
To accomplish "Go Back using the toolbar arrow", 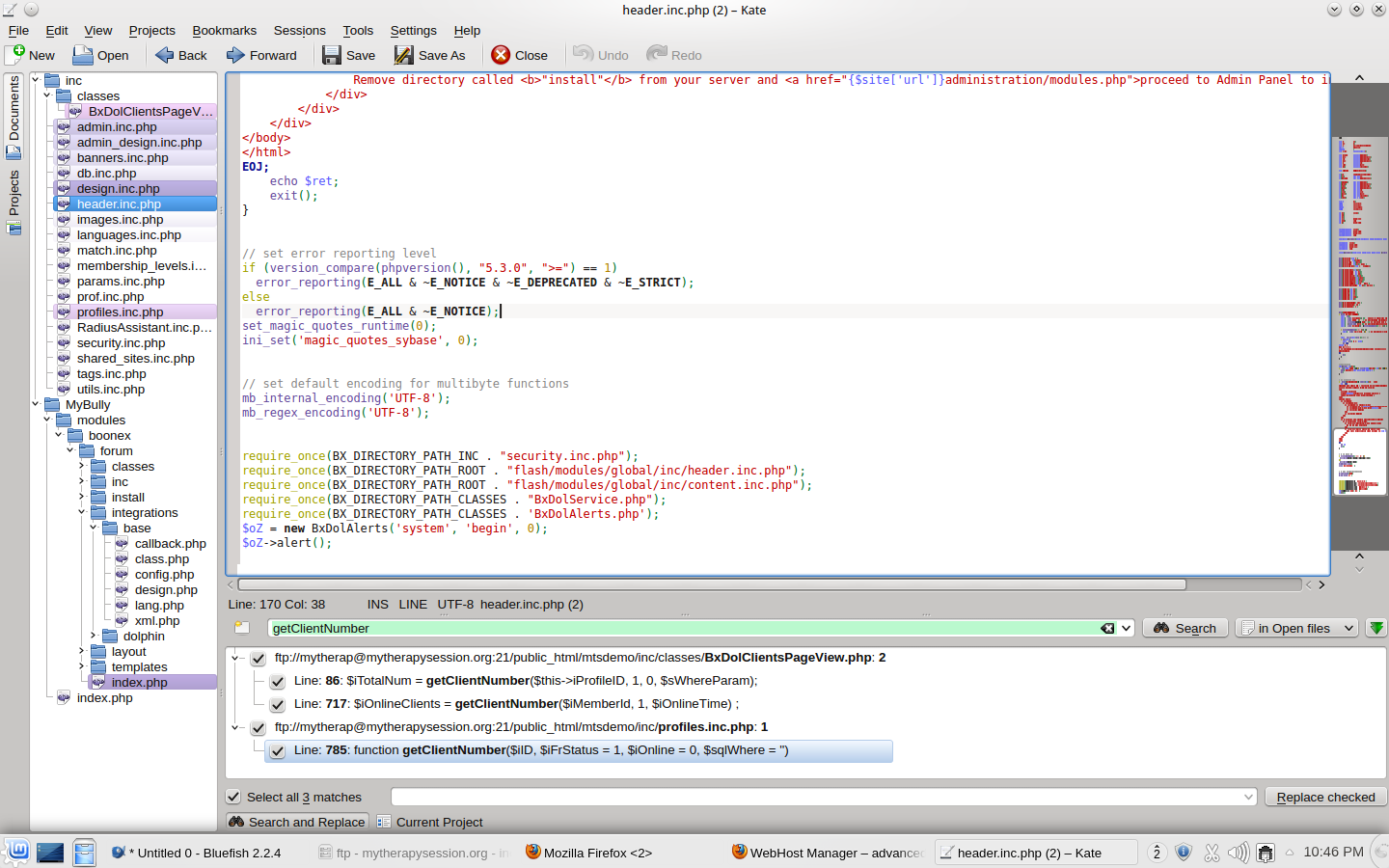I will click(x=165, y=55).
